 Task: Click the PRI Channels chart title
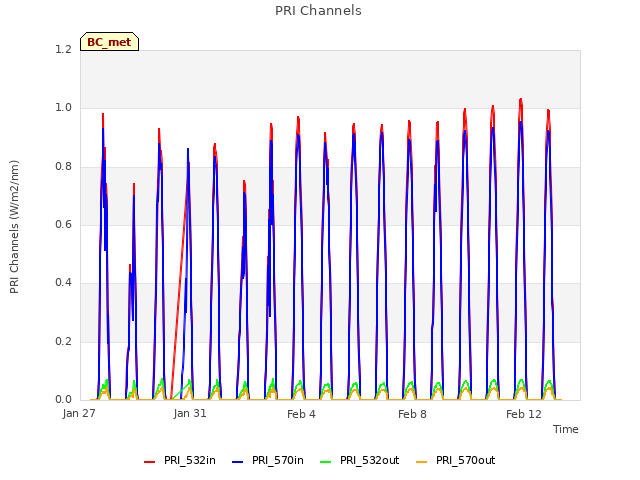(318, 11)
